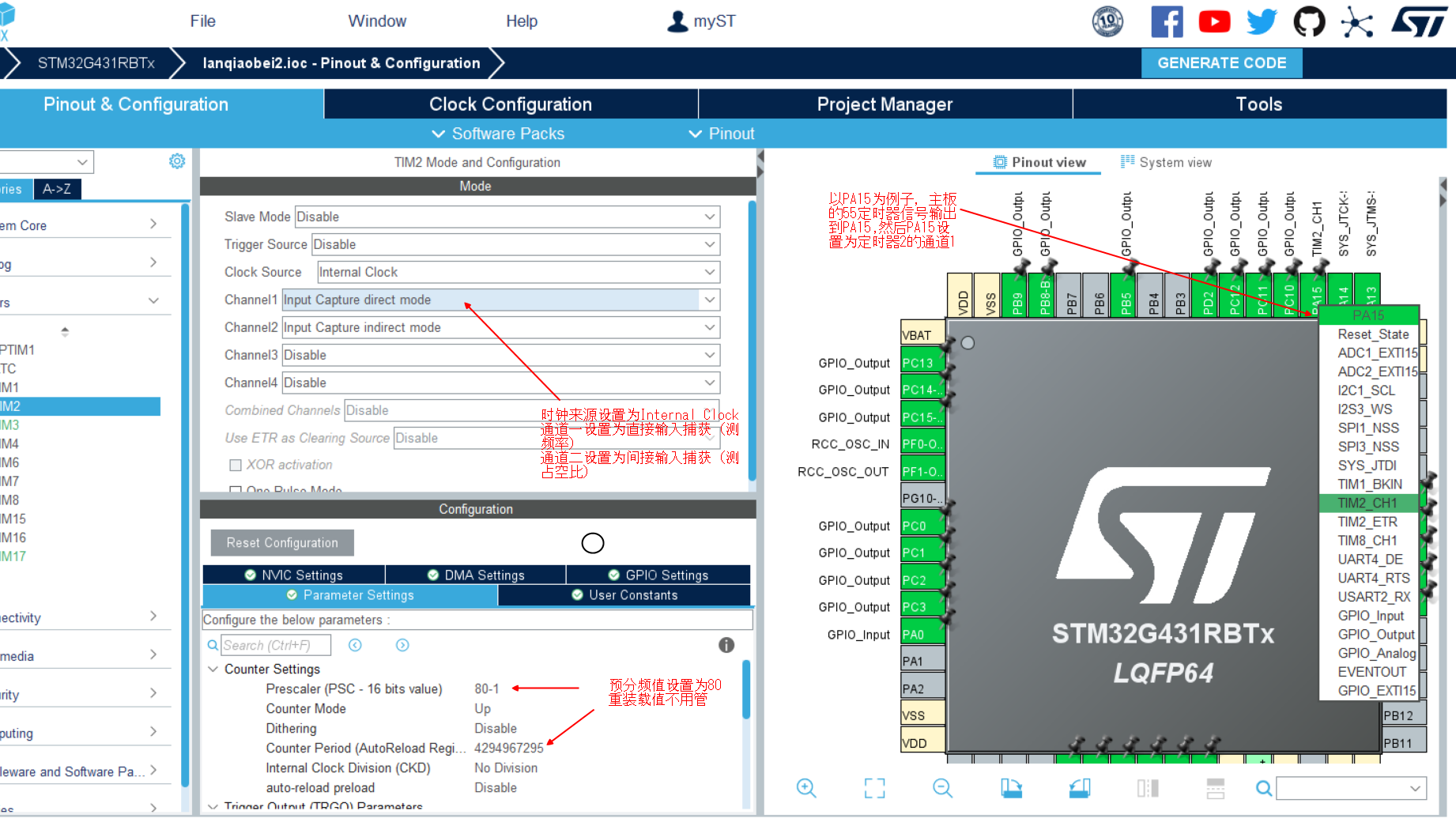Click the parameter search input field

pos(276,645)
